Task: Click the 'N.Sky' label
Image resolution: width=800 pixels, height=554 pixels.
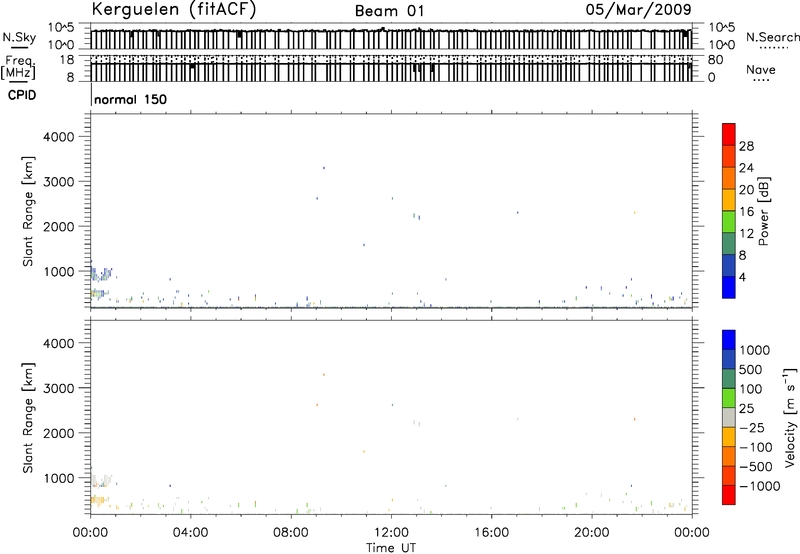Action: (x=19, y=37)
